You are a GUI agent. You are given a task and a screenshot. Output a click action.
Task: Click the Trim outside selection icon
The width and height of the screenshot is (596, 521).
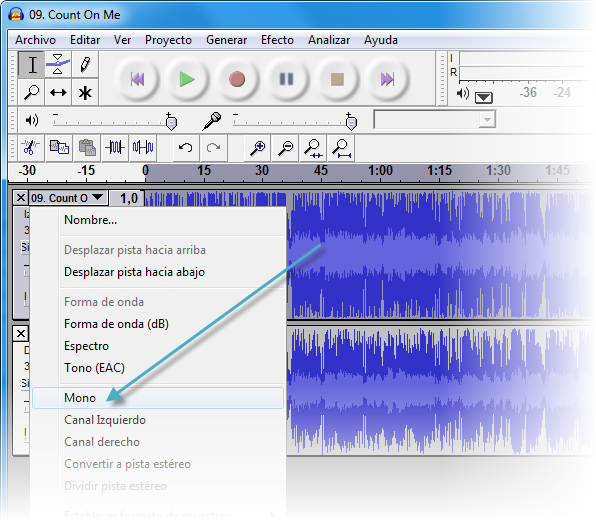(x=115, y=147)
